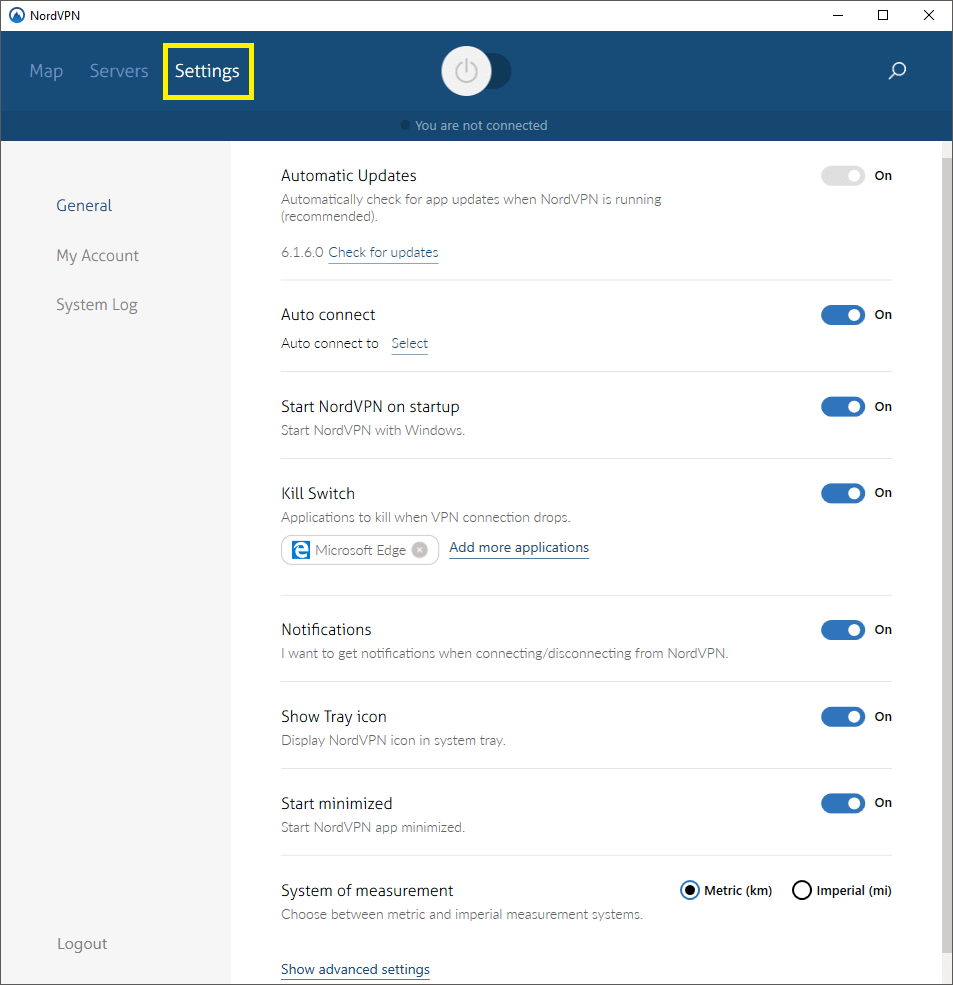The width and height of the screenshot is (953, 985).
Task: Click the NordVPN logo in title bar
Action: 17,15
